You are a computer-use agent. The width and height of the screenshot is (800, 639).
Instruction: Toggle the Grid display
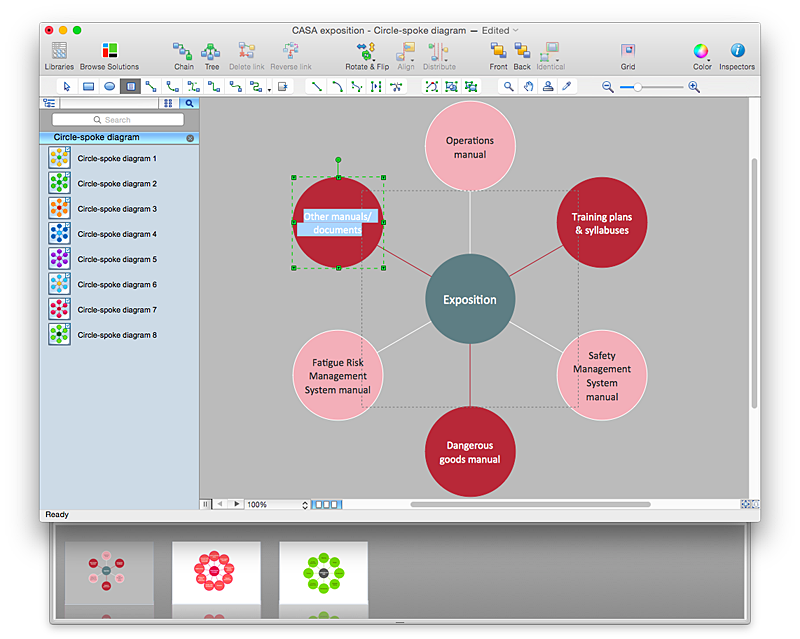(628, 50)
